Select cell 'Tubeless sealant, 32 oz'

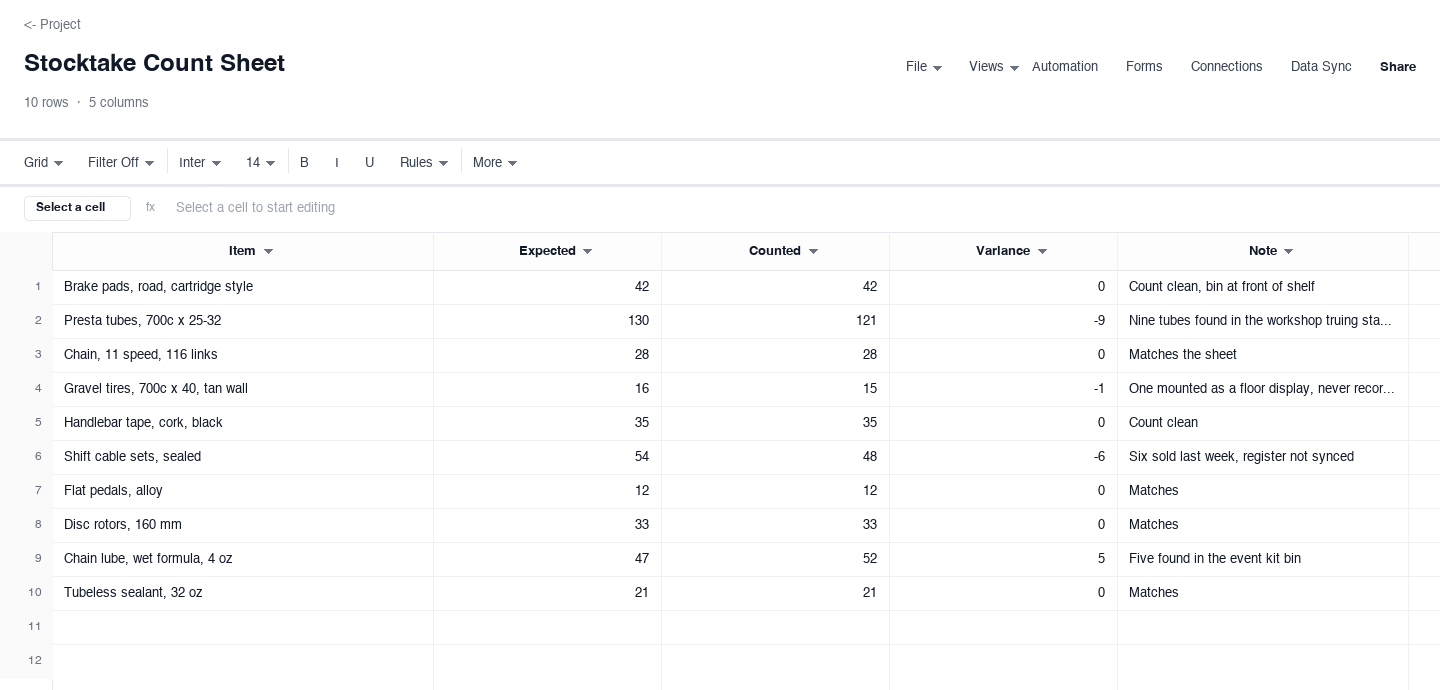click(x=243, y=593)
